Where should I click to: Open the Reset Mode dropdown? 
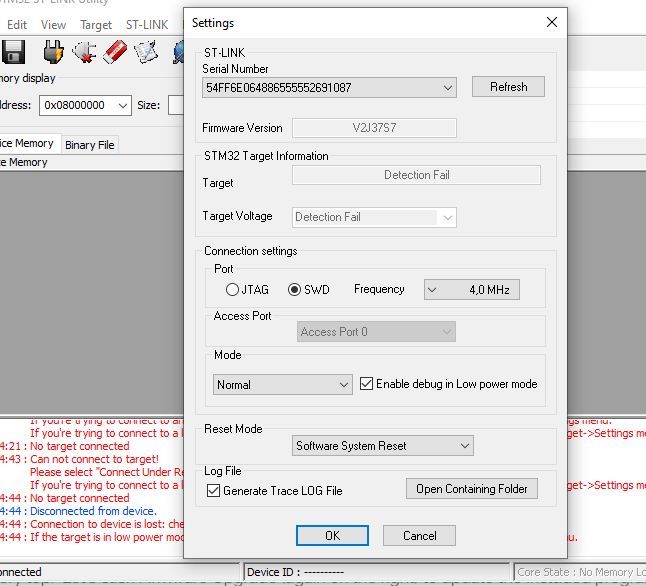pyautogui.click(x=383, y=446)
